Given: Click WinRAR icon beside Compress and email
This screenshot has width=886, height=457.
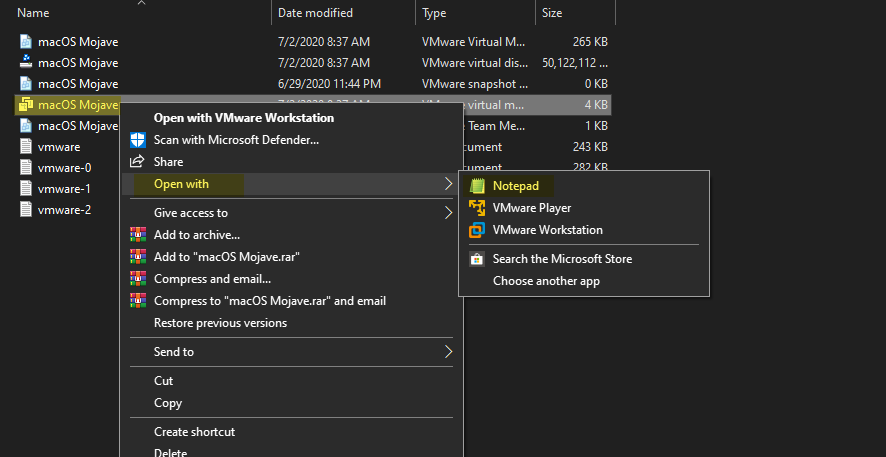Looking at the screenshot, I should [137, 278].
